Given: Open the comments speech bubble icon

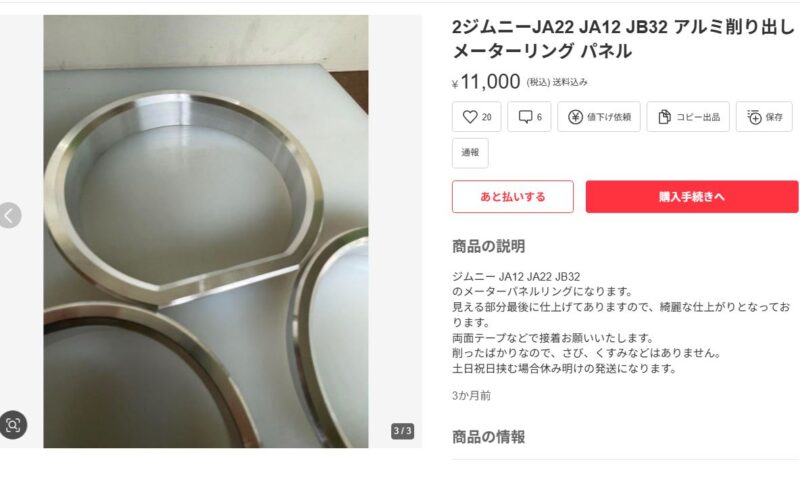Looking at the screenshot, I should pos(525,117).
